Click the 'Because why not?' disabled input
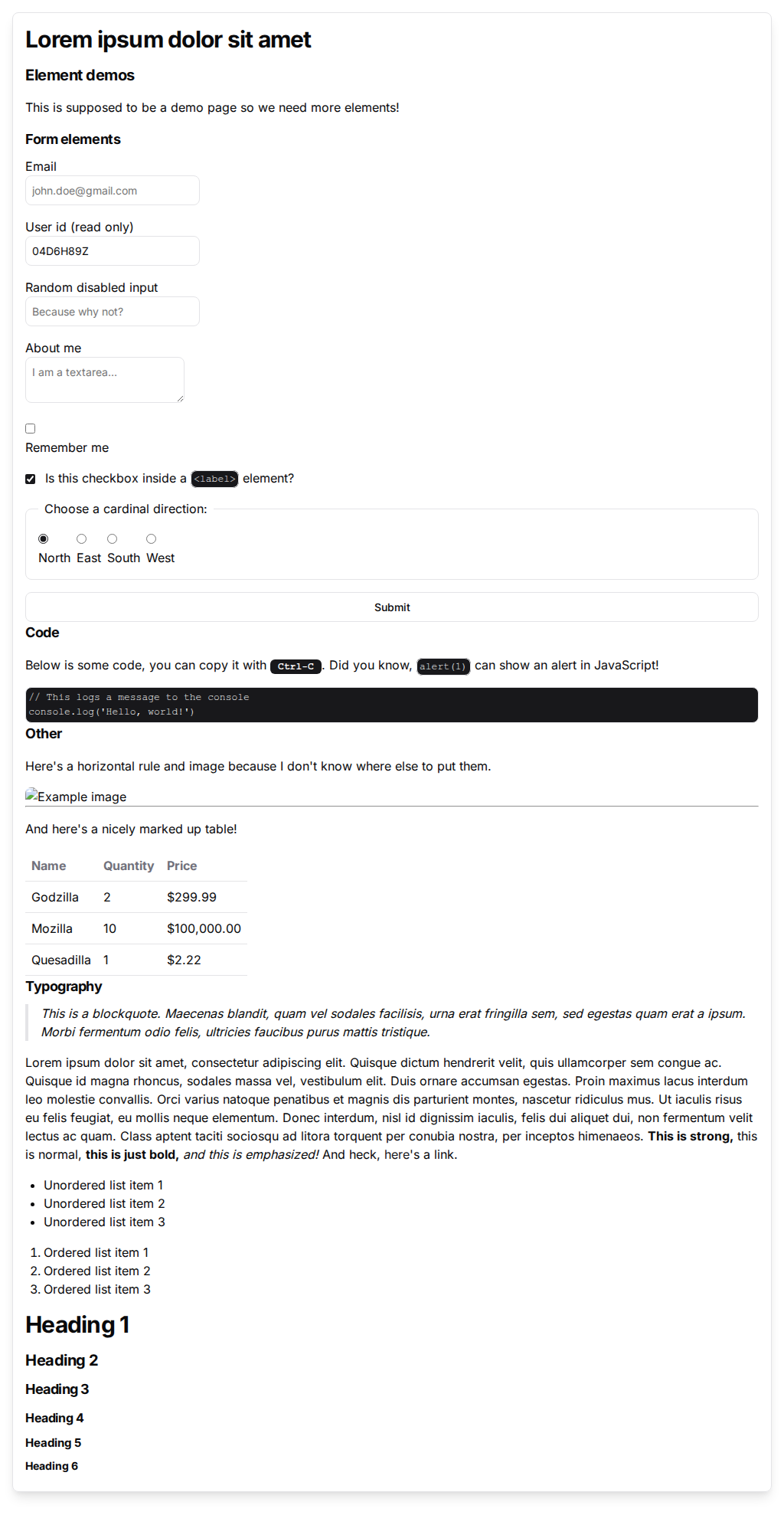The image size is (784, 1528). 112,312
